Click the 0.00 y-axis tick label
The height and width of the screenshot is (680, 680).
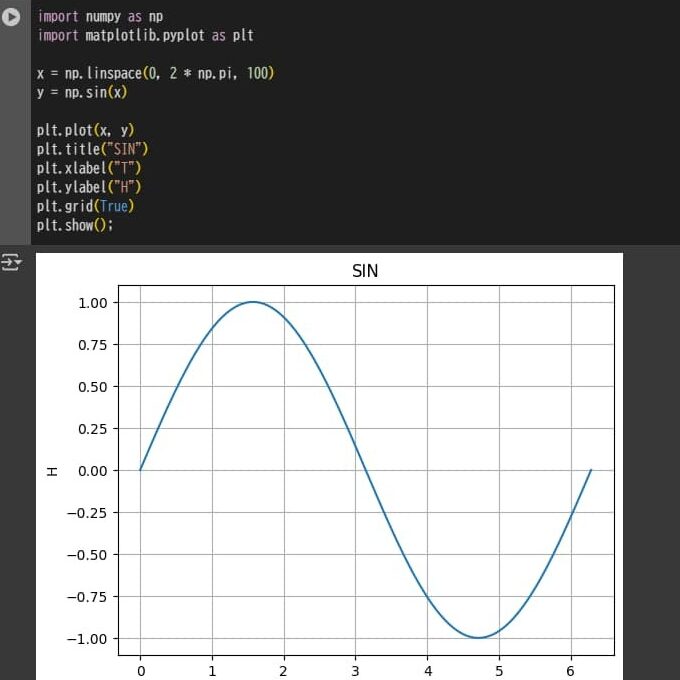[x=92, y=471]
